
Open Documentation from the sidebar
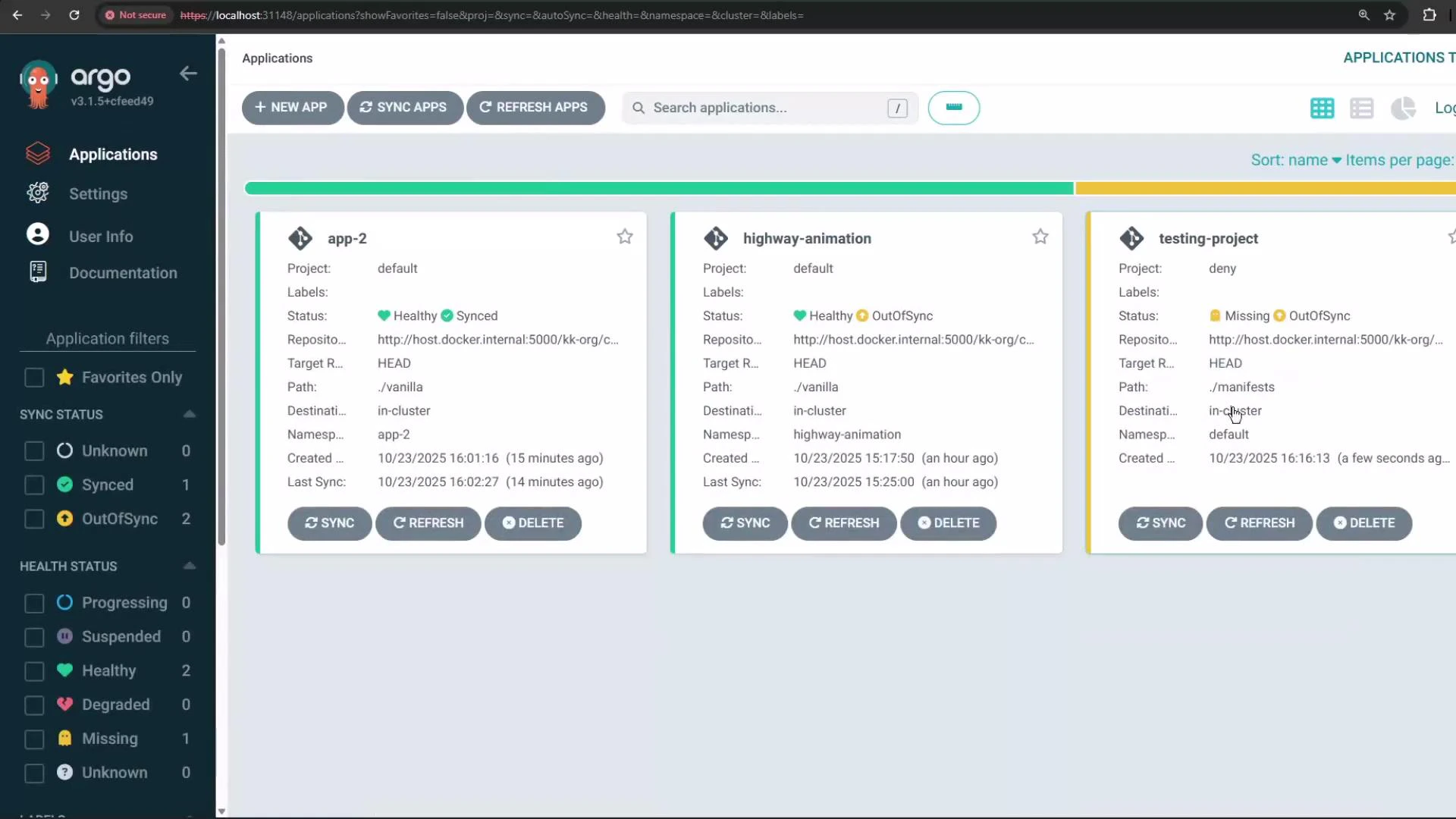(123, 272)
